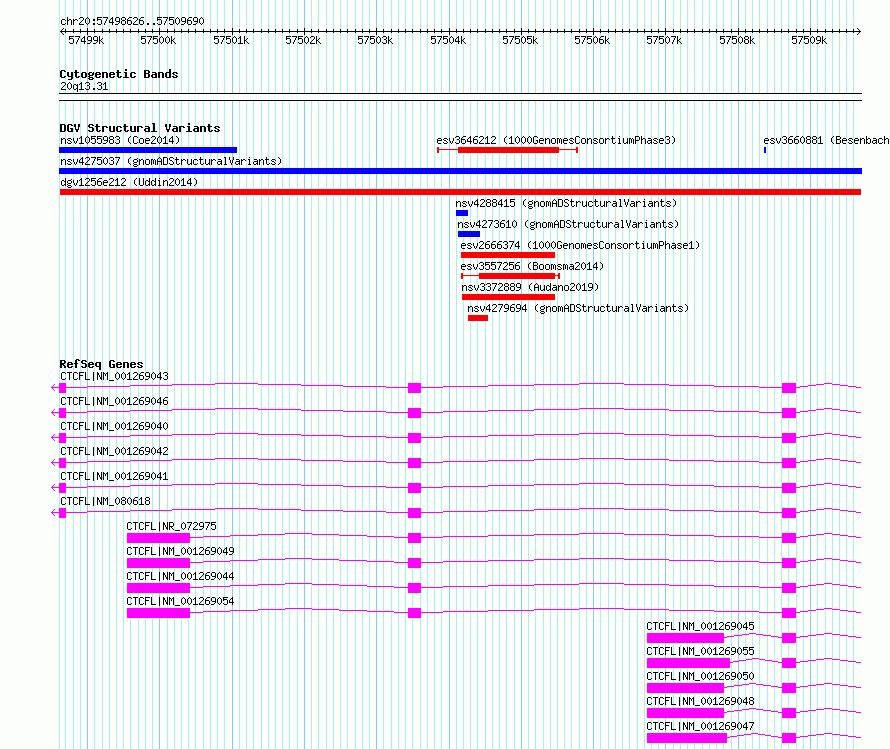Select the red esv3646212 variant bar
This screenshot has height=749, width=890.
pos(508,150)
